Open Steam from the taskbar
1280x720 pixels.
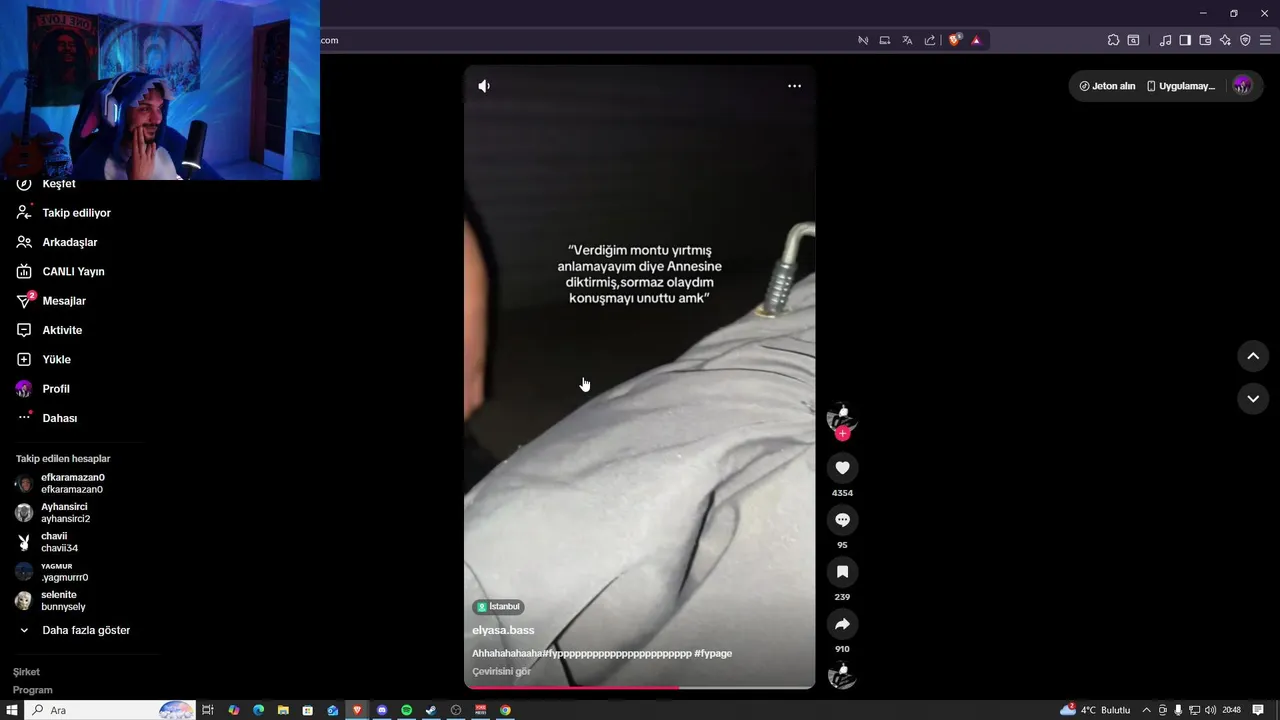pos(431,710)
